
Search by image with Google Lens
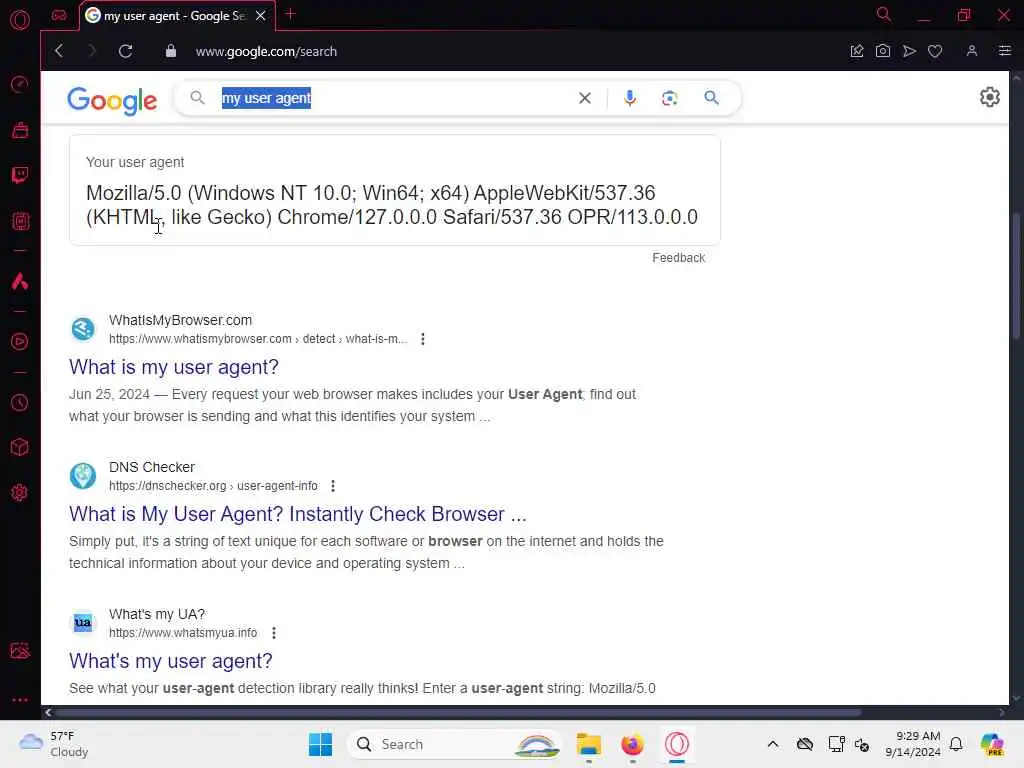[669, 98]
